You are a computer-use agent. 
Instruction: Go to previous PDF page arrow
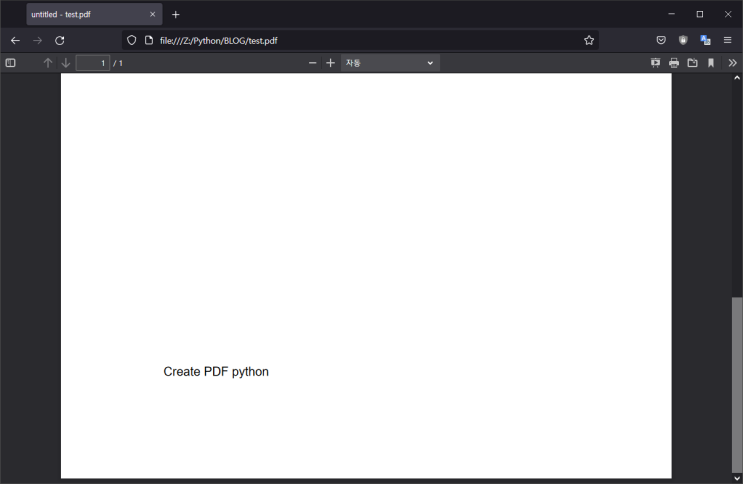pos(48,63)
